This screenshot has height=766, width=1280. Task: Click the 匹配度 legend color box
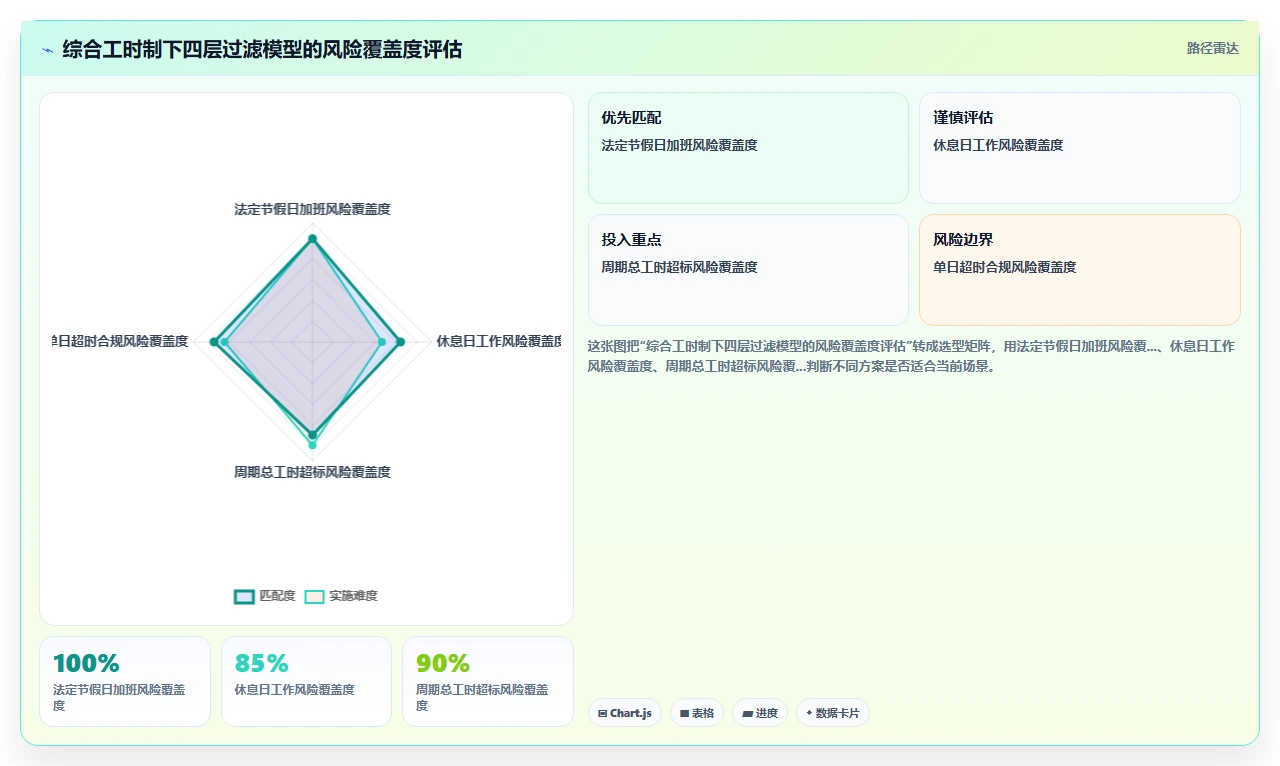244,596
